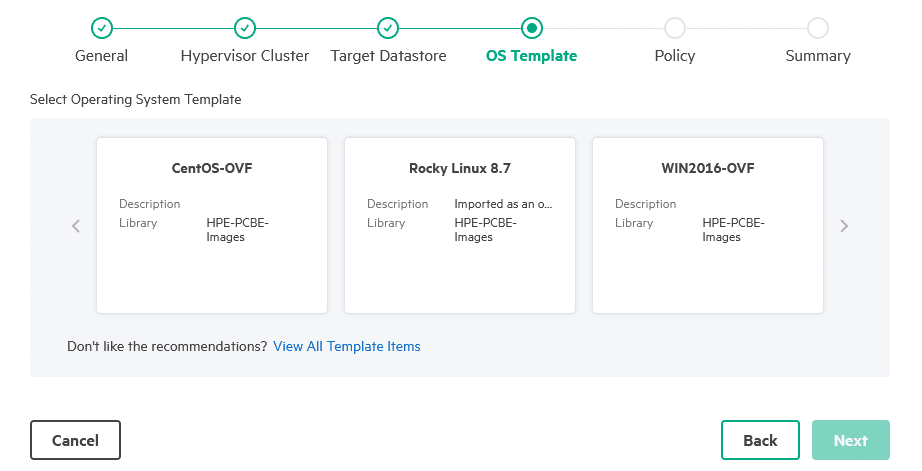The image size is (922, 471).
Task: Select the WIN2016-OVF template card
Action: click(708, 225)
